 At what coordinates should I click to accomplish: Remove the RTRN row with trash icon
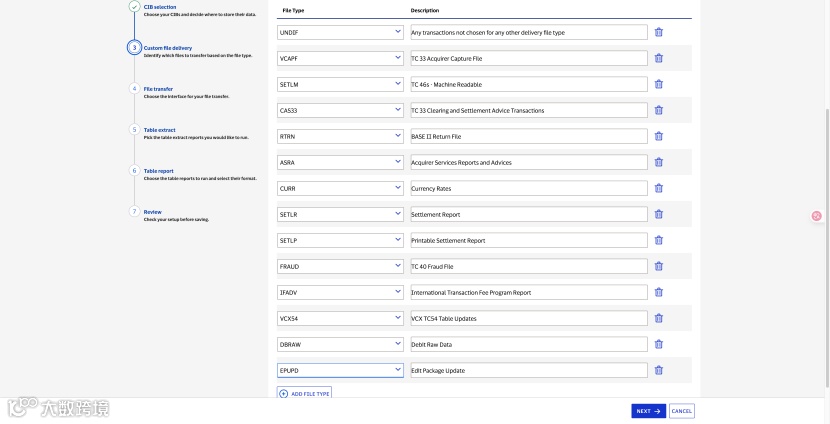[658, 136]
